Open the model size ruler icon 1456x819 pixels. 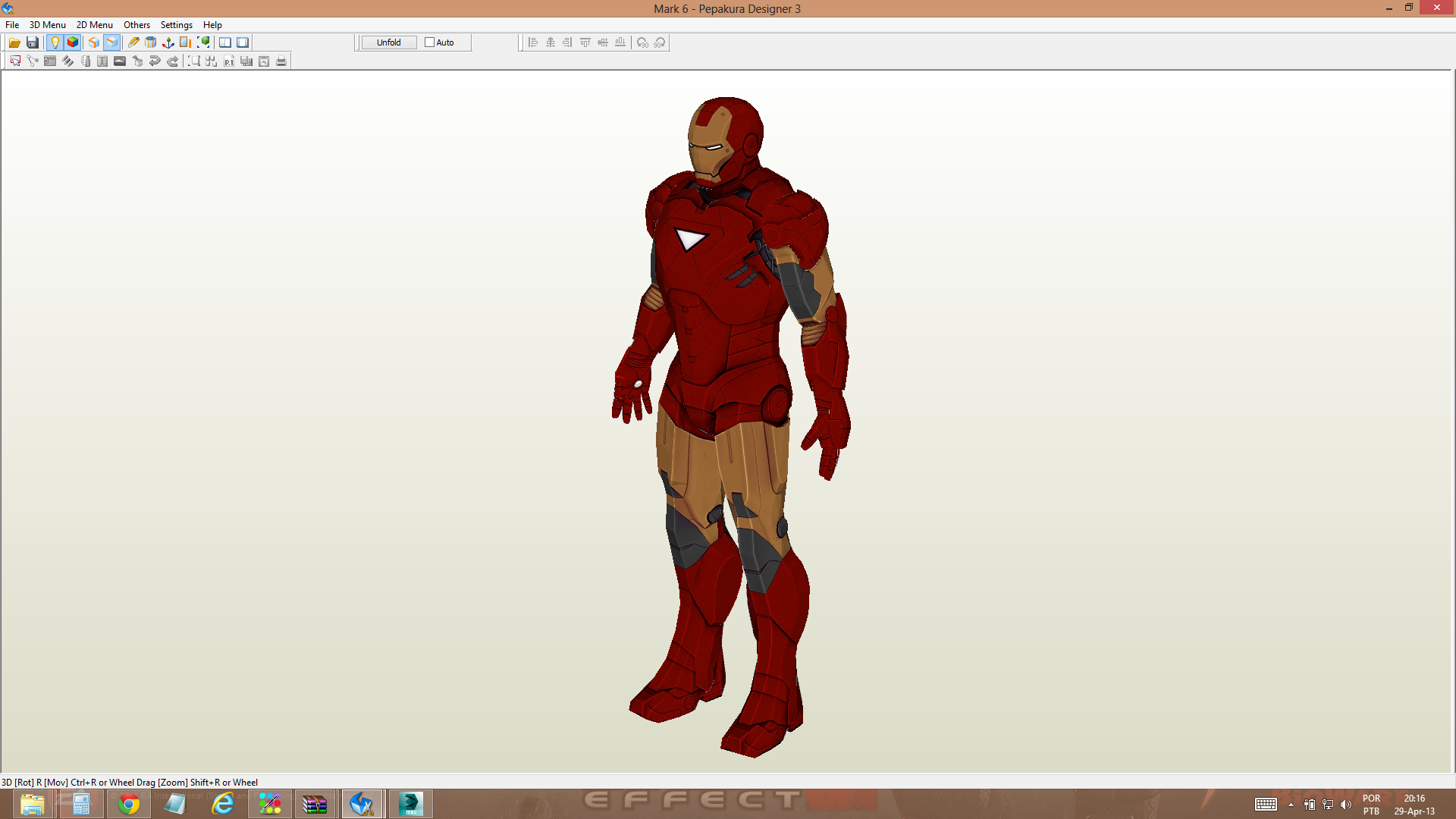coord(186,42)
